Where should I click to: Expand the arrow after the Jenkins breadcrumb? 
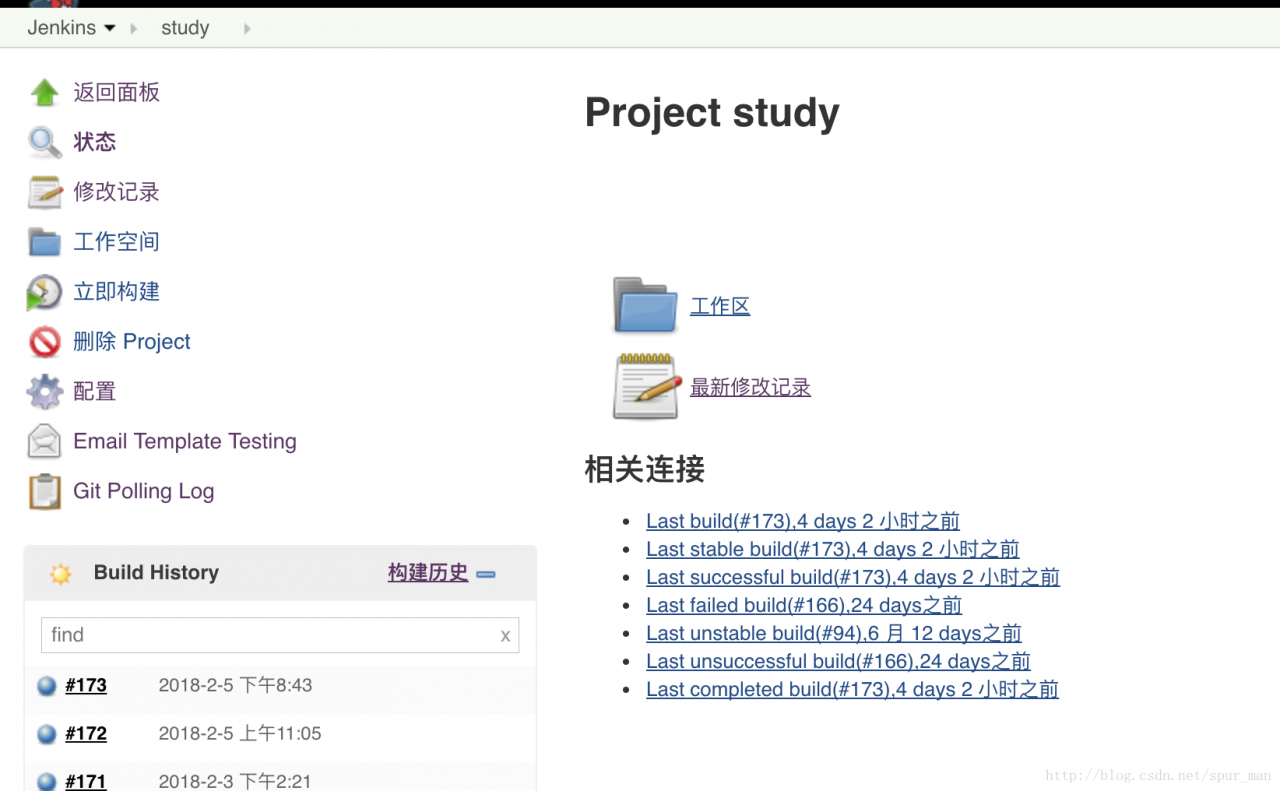click(133, 29)
